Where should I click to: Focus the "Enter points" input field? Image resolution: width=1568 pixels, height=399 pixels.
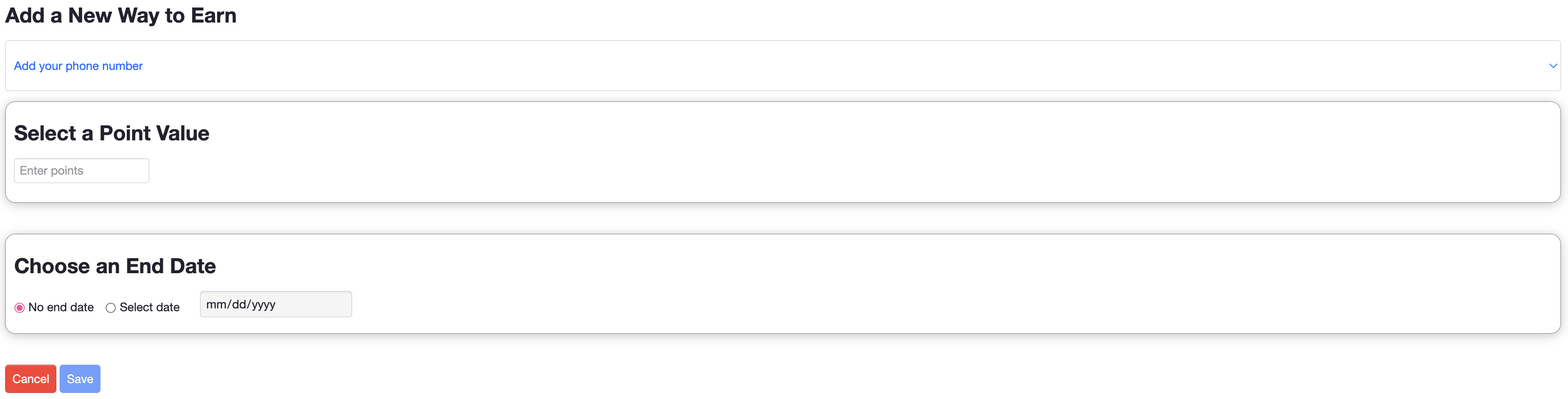coord(82,171)
